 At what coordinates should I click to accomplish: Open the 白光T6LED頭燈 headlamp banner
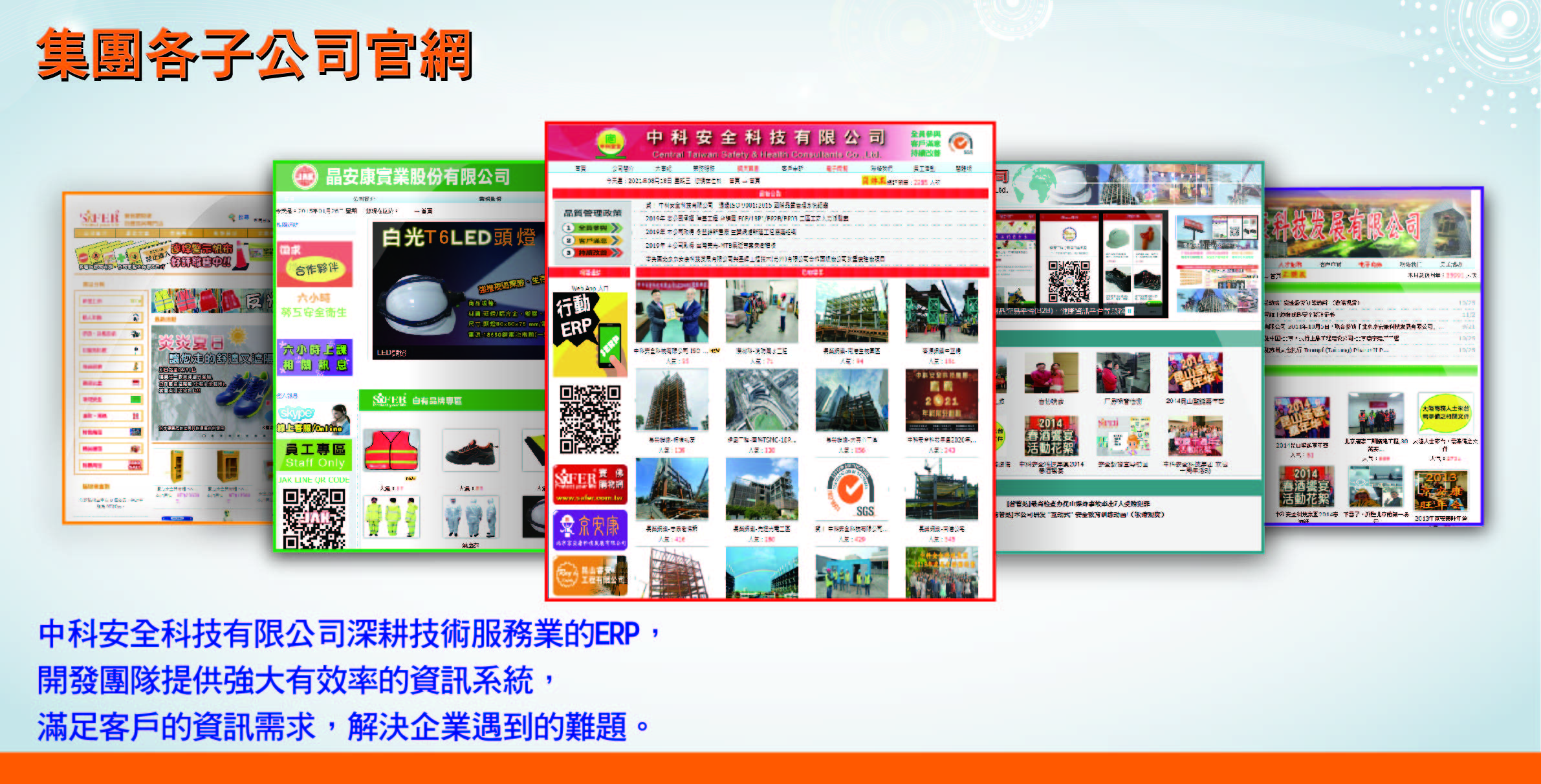(459, 290)
